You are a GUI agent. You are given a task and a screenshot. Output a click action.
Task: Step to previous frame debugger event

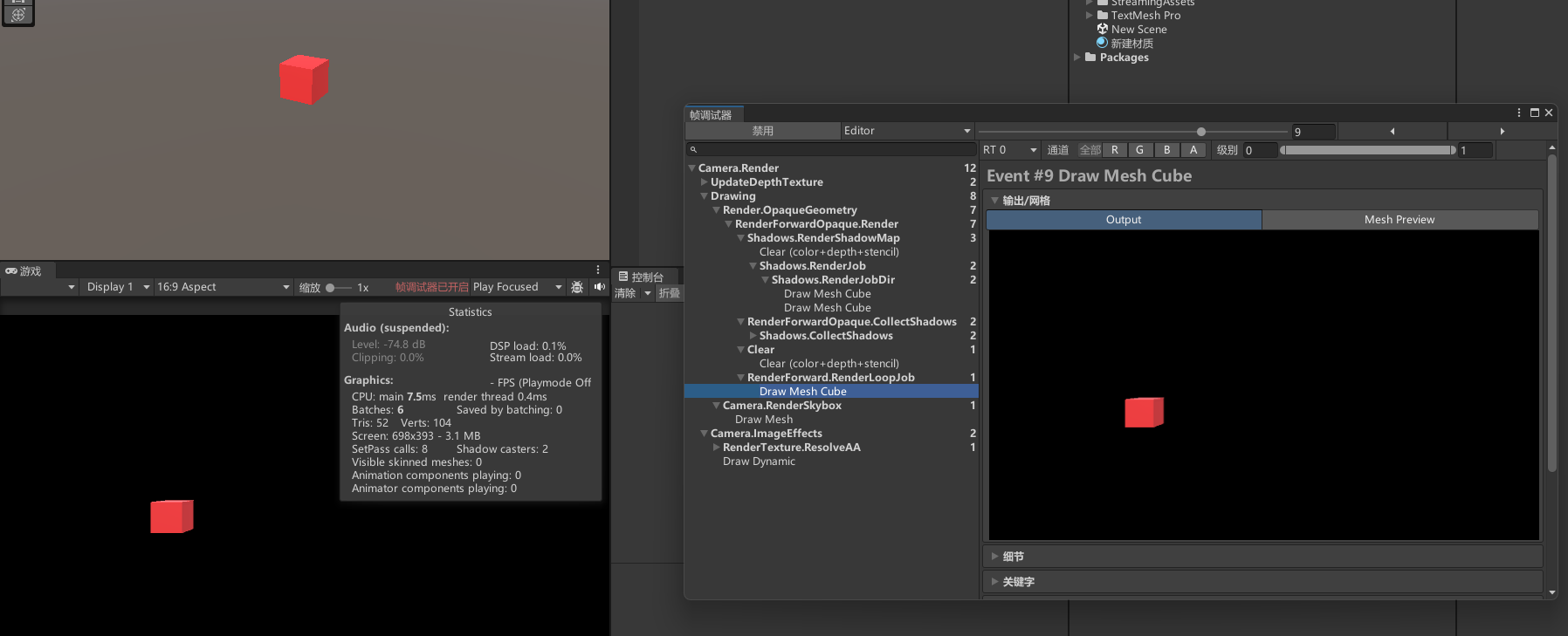click(x=1393, y=131)
